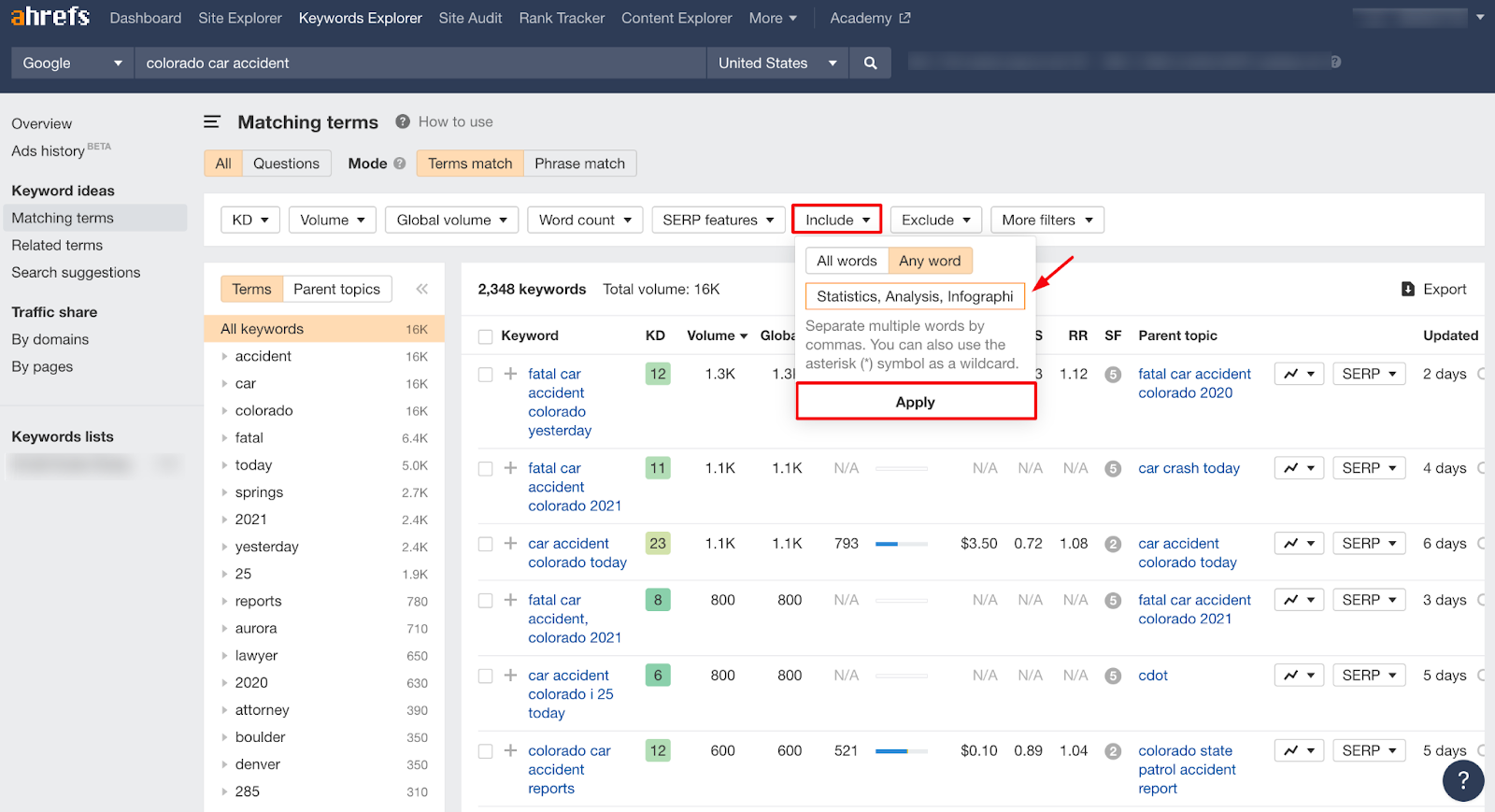Select the 'All words' include option
The width and height of the screenshot is (1495, 812).
[x=847, y=261]
